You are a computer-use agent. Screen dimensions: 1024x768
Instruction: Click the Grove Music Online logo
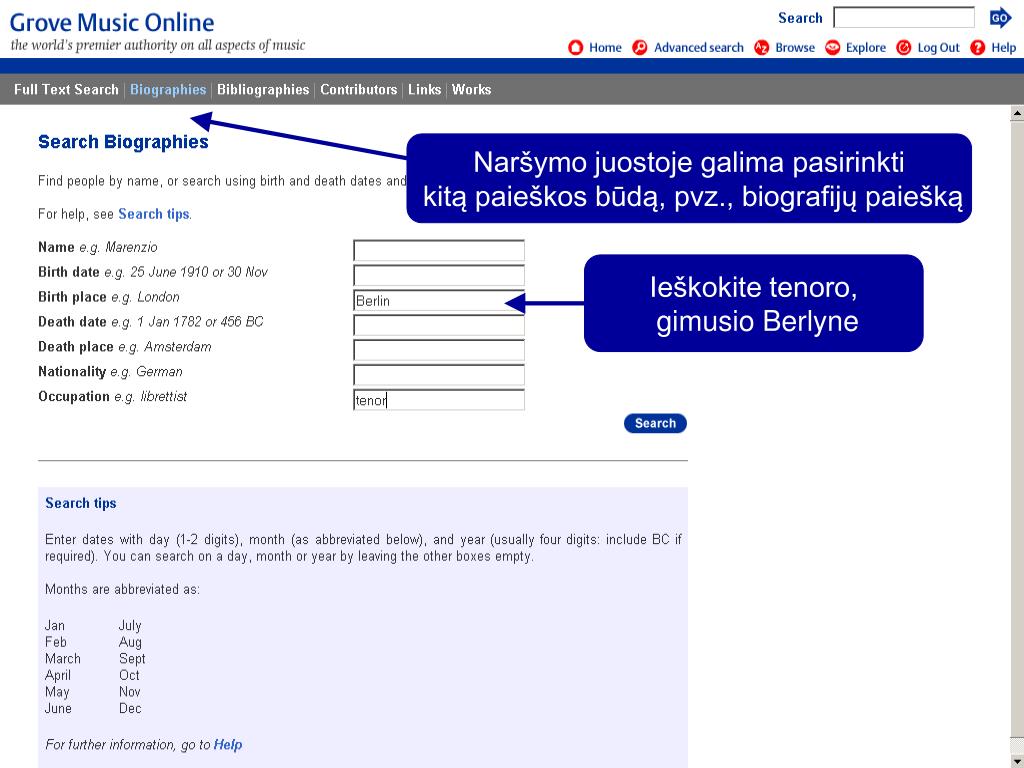pyautogui.click(x=112, y=23)
